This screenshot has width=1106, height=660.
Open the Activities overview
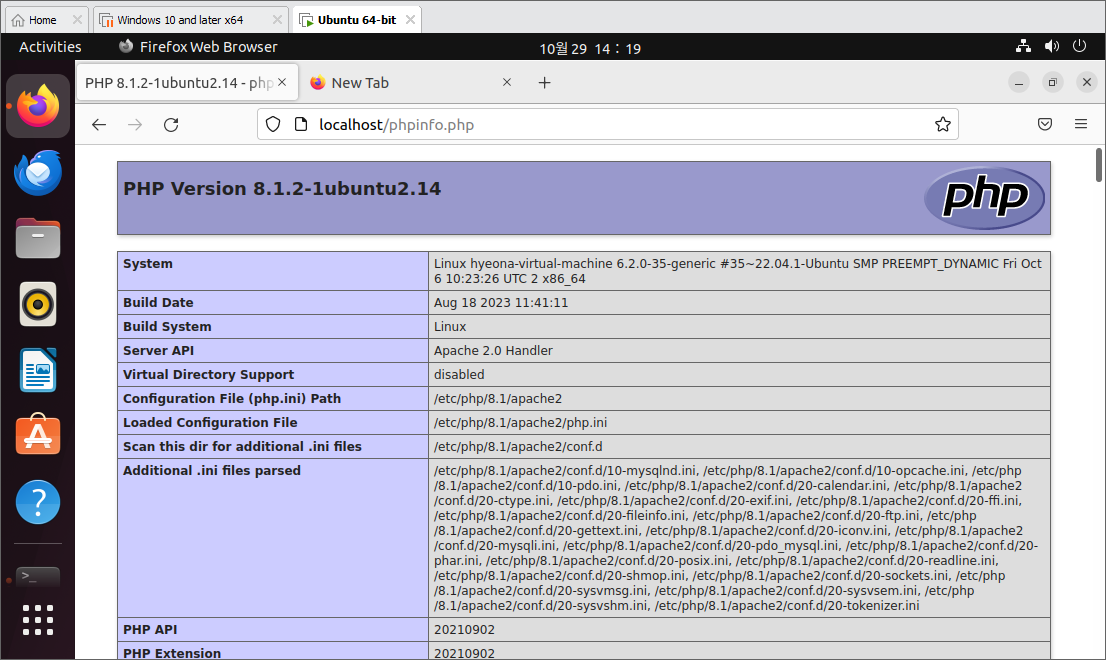click(50, 47)
